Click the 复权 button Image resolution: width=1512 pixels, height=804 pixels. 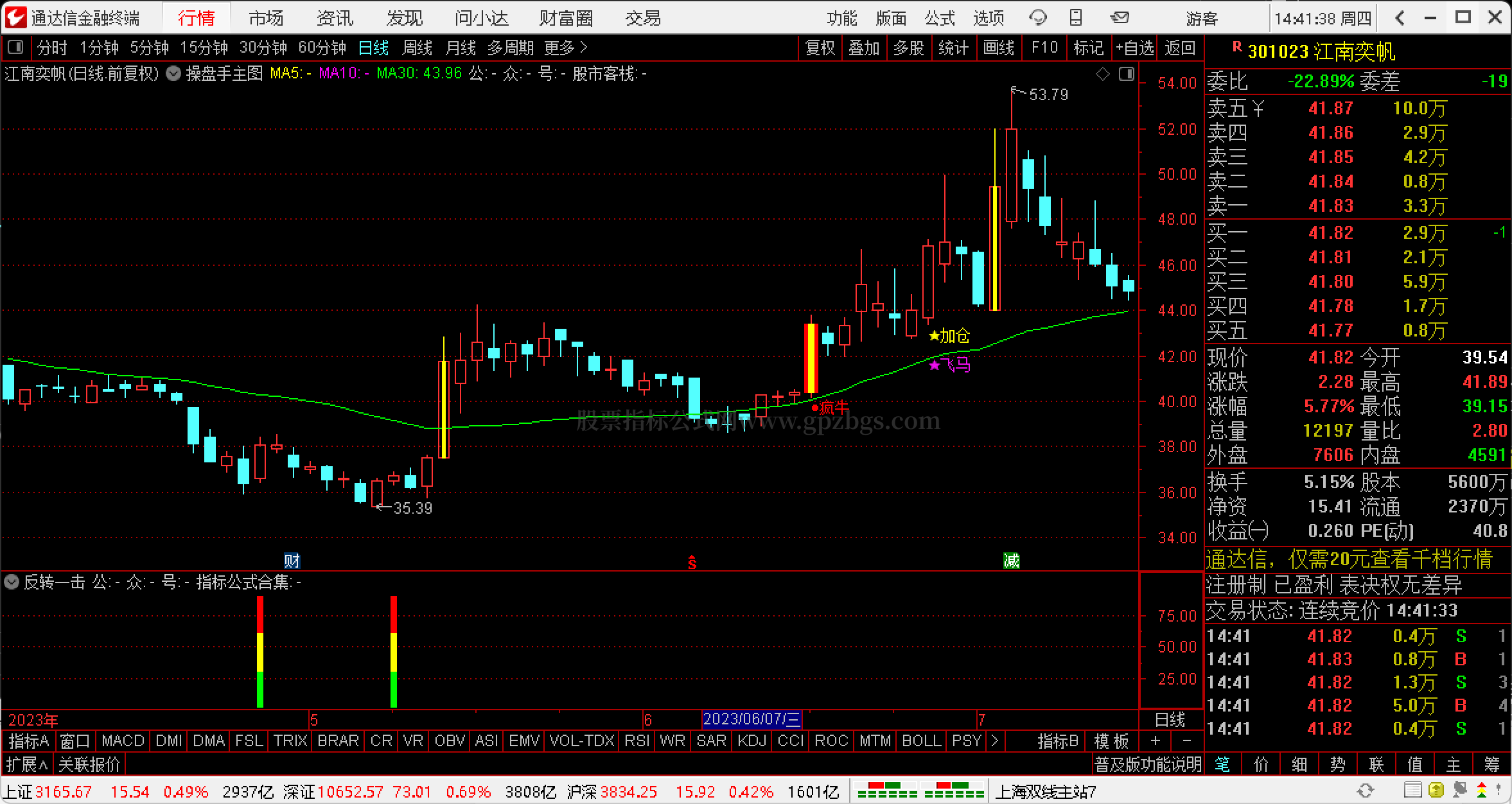point(820,48)
